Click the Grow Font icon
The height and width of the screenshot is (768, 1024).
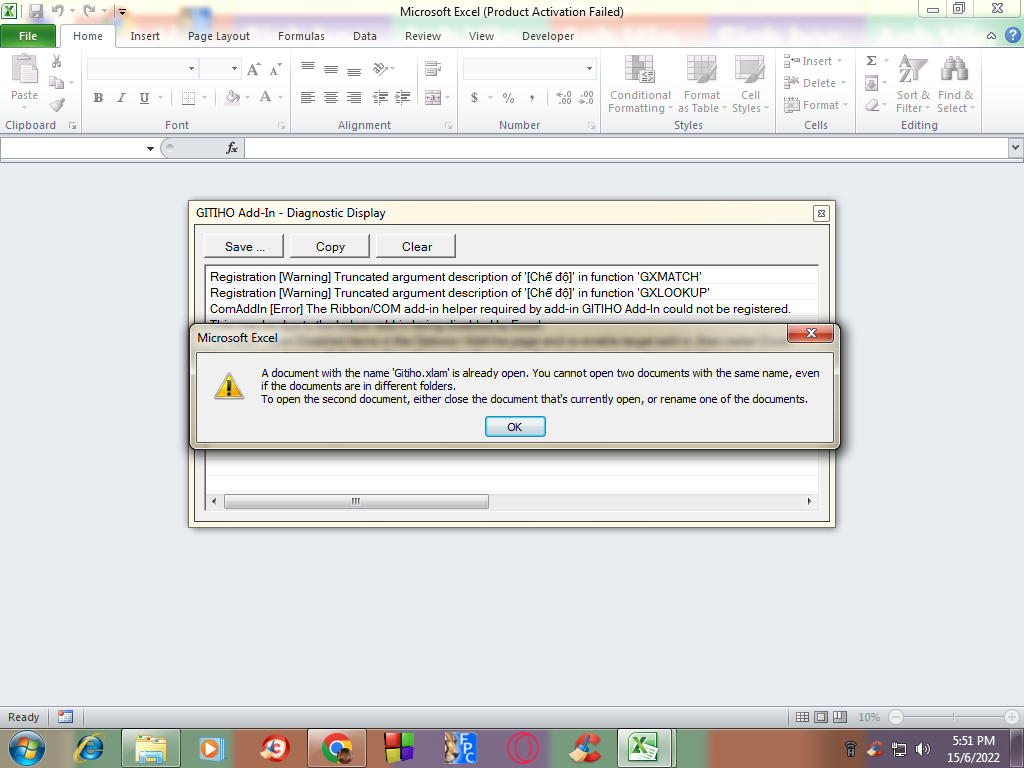[253, 69]
